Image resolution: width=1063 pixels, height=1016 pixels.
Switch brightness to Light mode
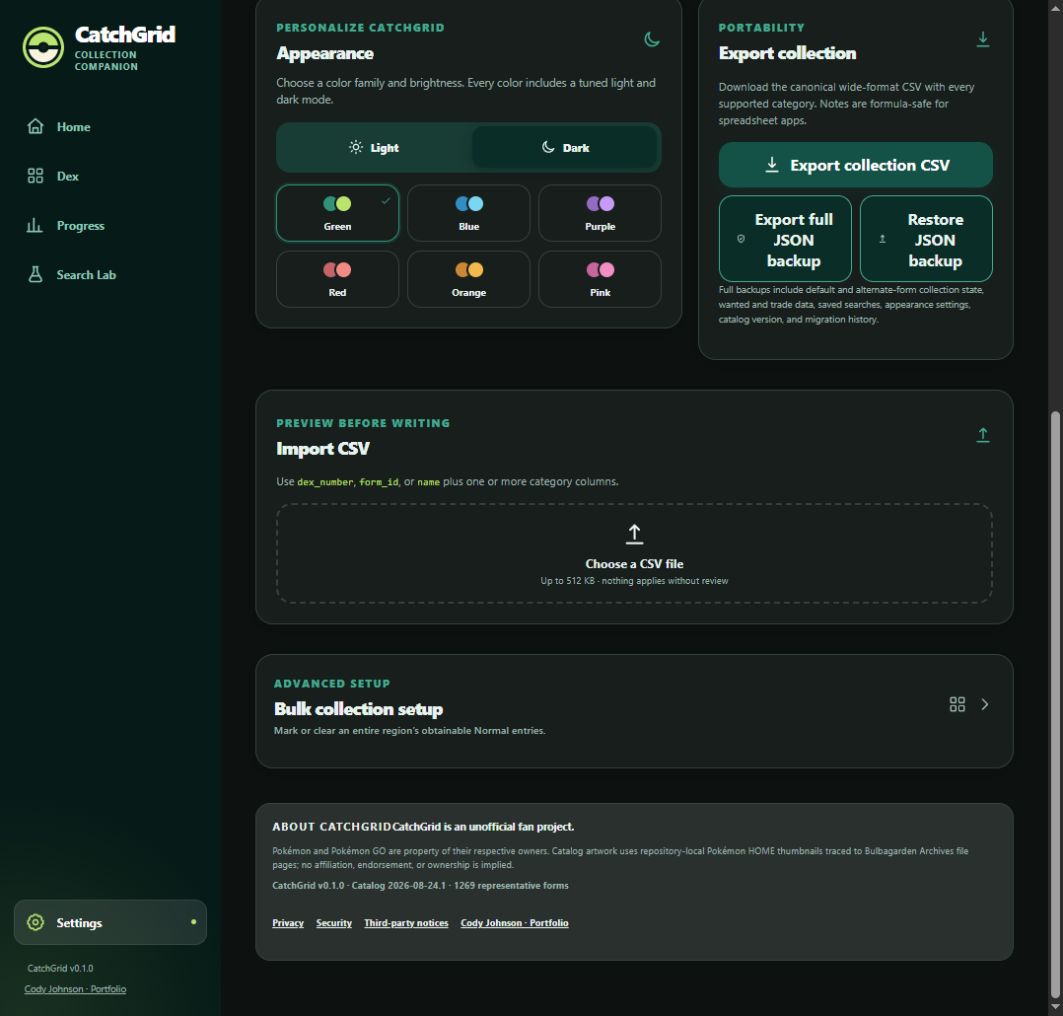(x=374, y=148)
